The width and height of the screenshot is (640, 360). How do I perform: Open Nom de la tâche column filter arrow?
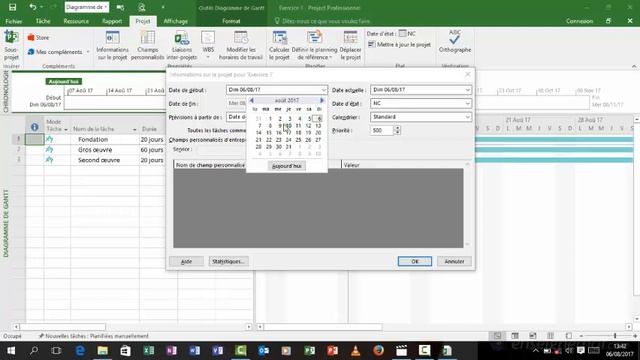click(134, 129)
